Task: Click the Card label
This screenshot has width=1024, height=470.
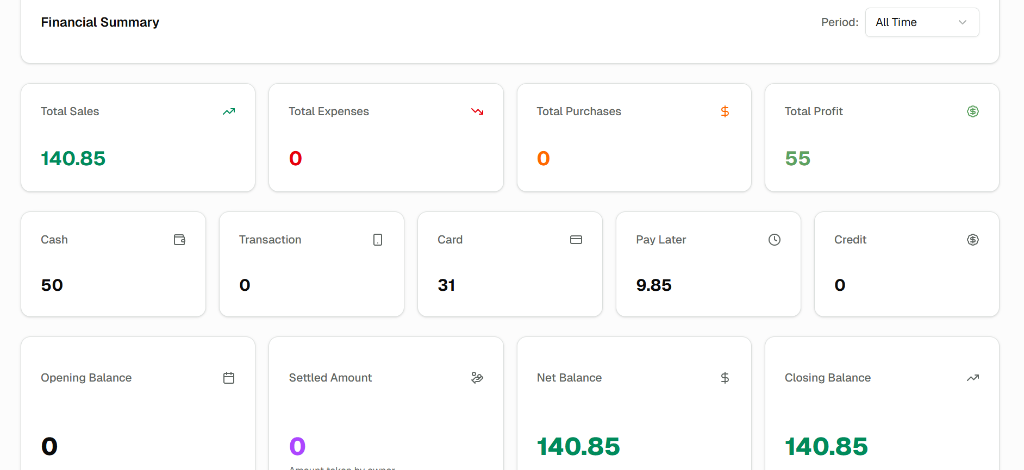Action: click(450, 240)
